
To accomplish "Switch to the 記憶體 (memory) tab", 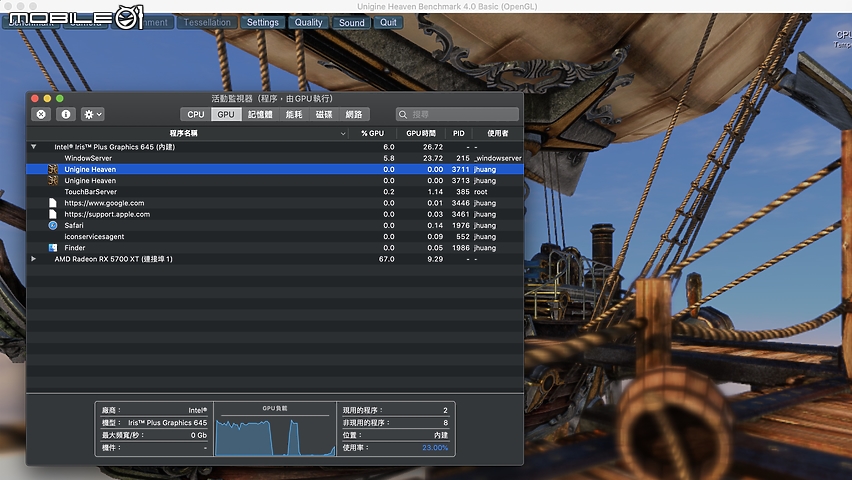I will tap(260, 114).
